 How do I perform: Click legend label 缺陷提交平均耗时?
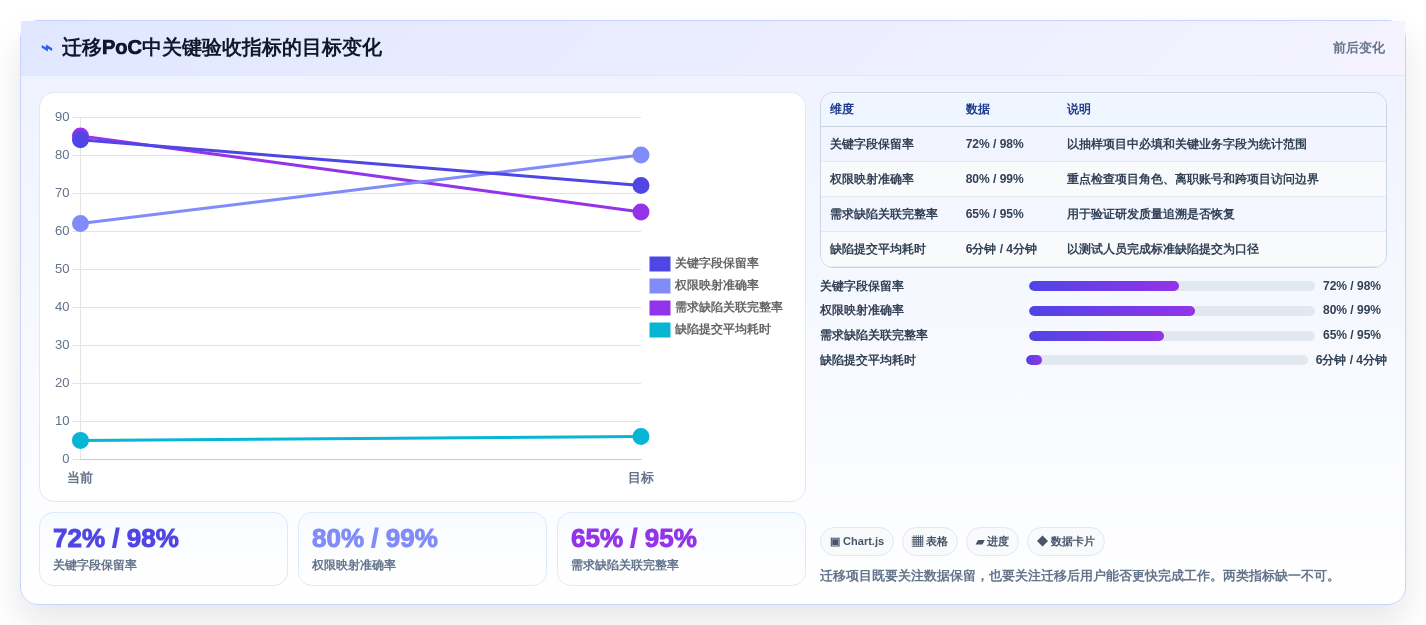[723, 330]
